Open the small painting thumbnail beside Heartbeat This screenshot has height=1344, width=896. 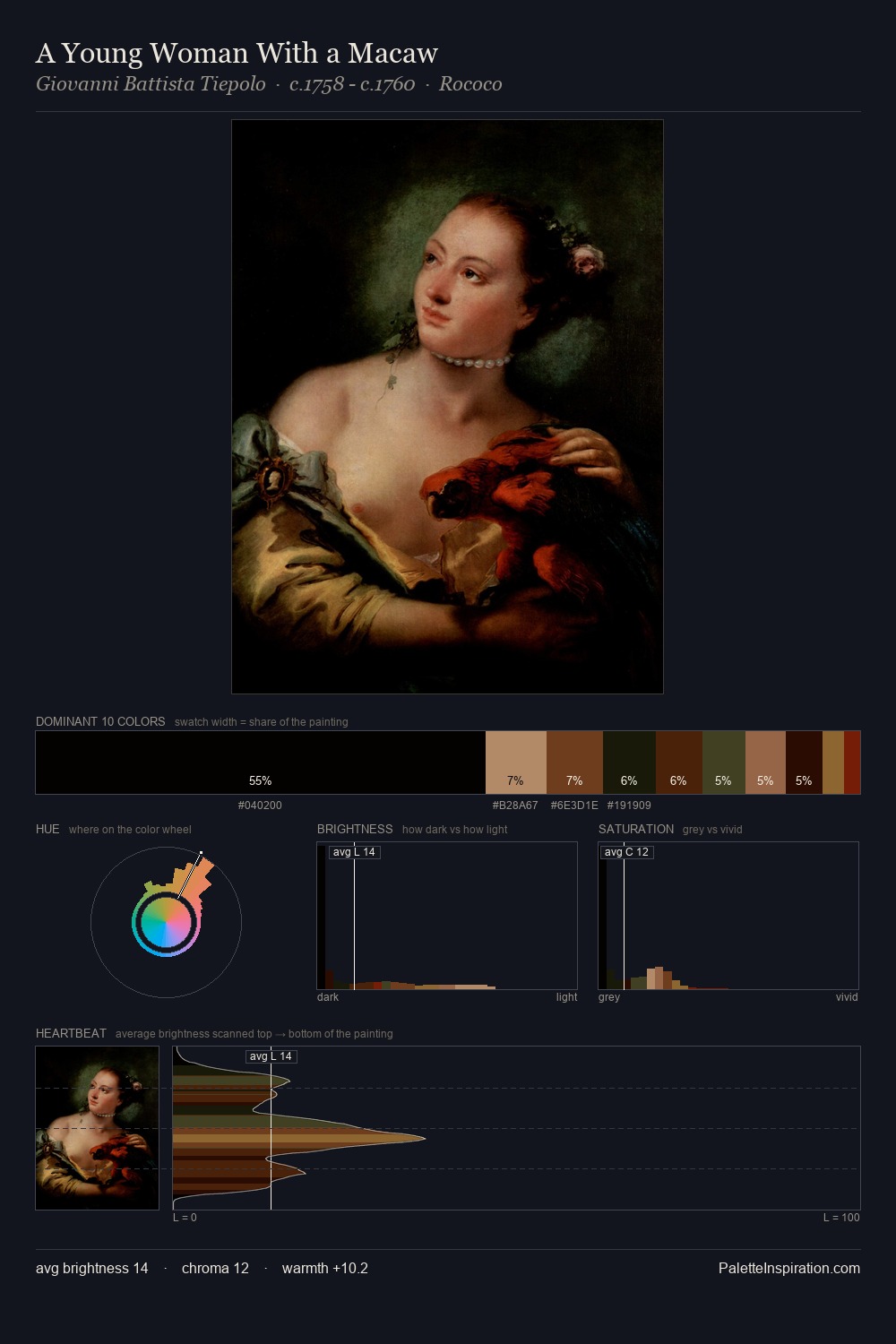97,1128
